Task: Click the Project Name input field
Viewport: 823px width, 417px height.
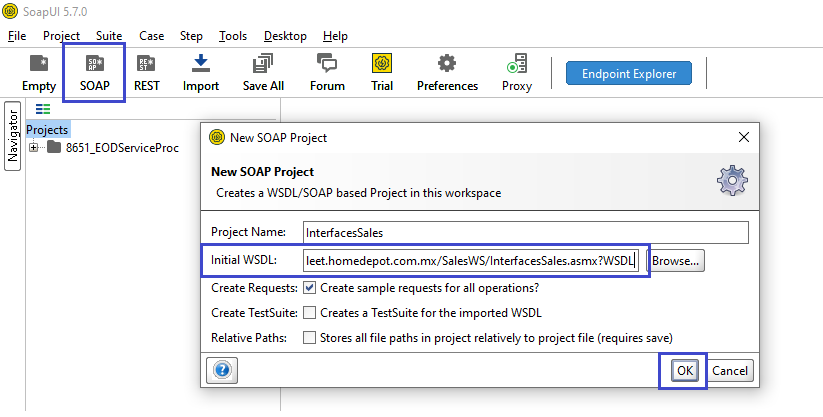Action: pyautogui.click(x=526, y=233)
